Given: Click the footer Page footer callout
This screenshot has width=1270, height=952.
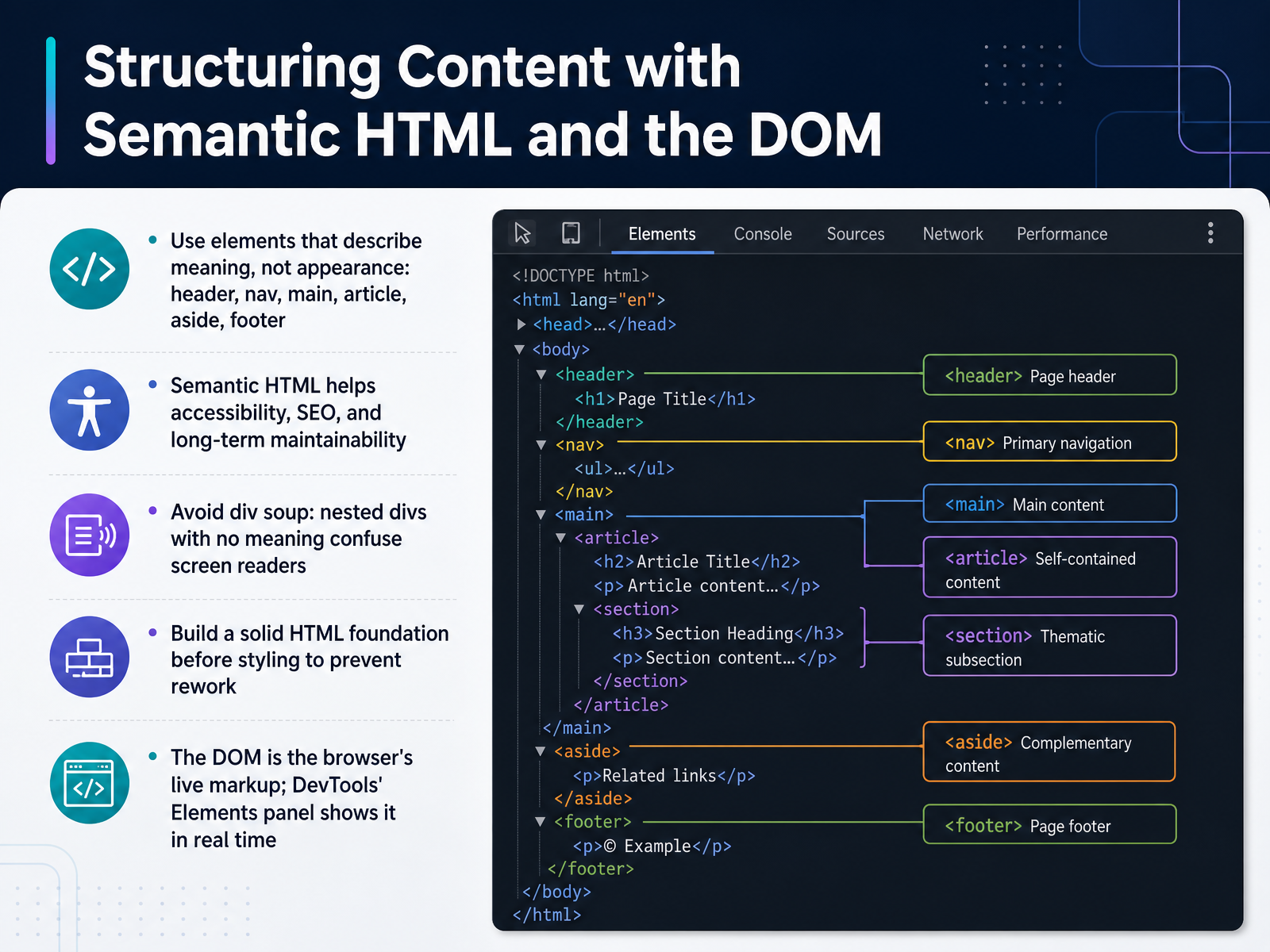Looking at the screenshot, I should pos(1049,824).
